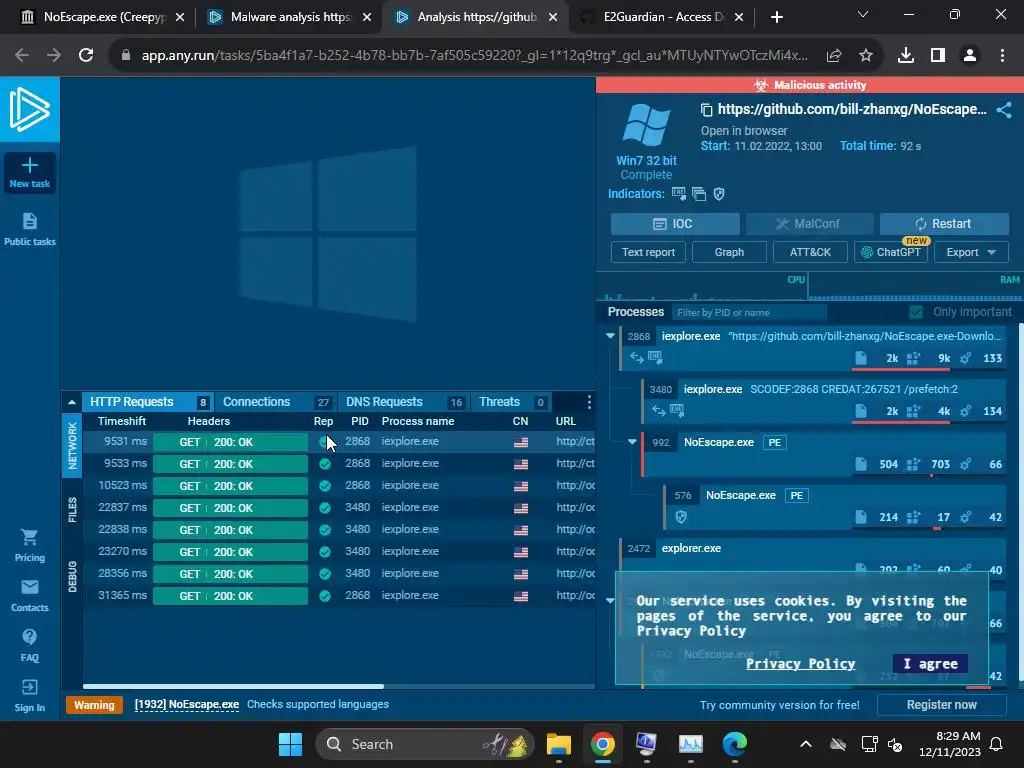Open the DEBUG side tab
The image size is (1024, 768).
coord(72,576)
